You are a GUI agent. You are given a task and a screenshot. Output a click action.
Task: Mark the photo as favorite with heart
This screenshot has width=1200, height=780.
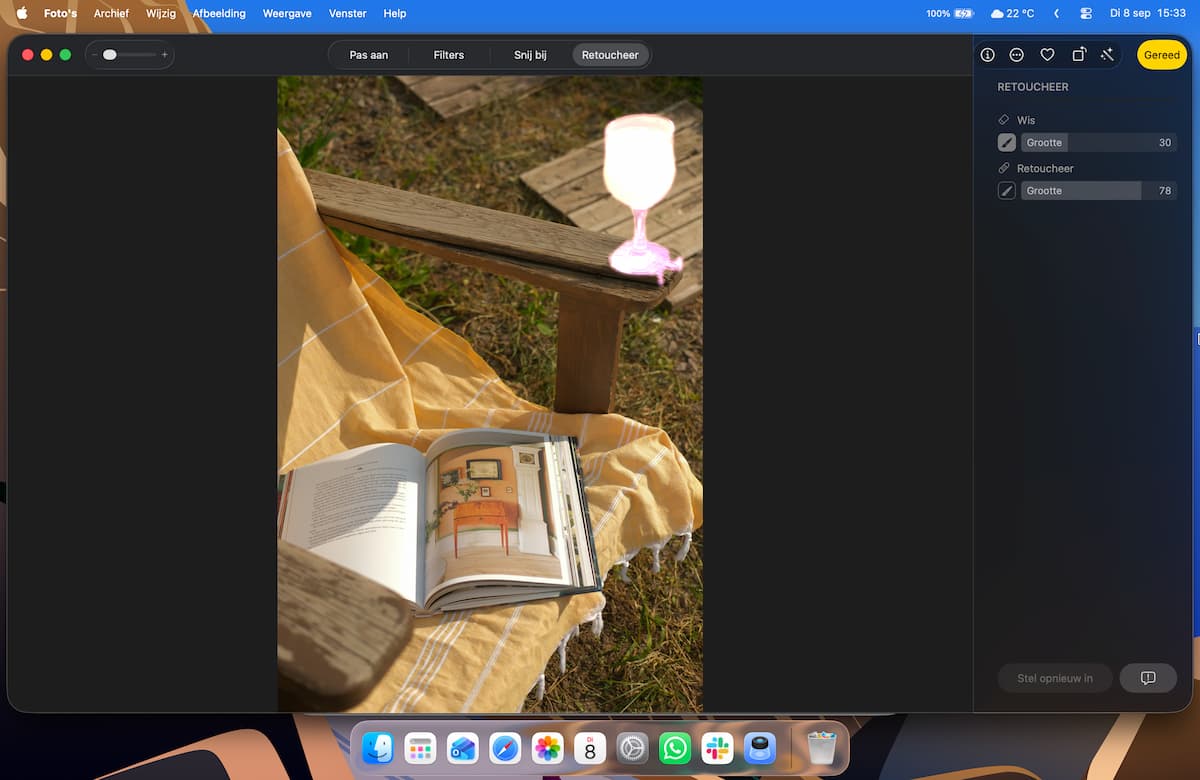coord(1047,55)
